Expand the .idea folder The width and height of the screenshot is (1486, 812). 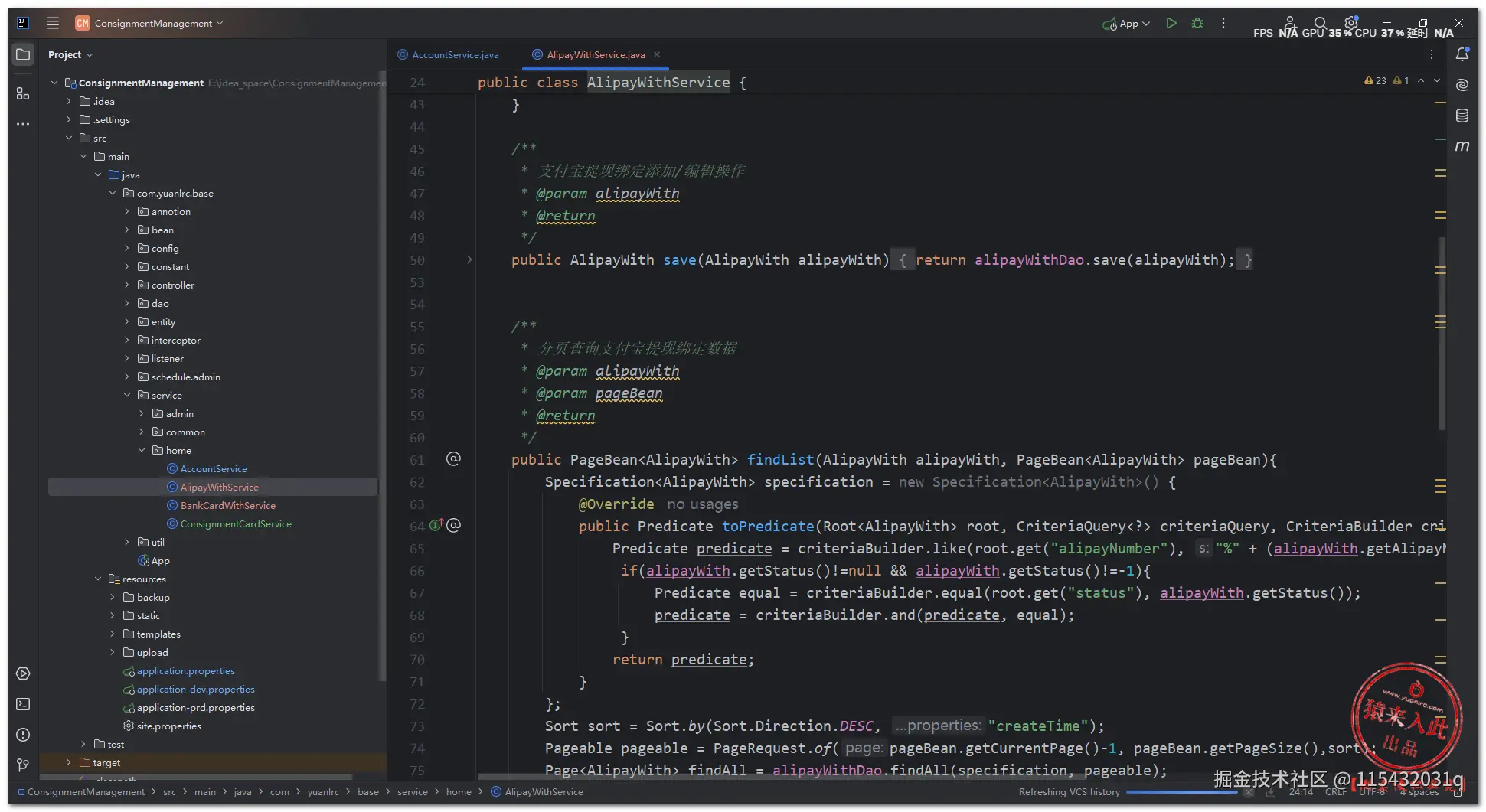click(x=69, y=101)
